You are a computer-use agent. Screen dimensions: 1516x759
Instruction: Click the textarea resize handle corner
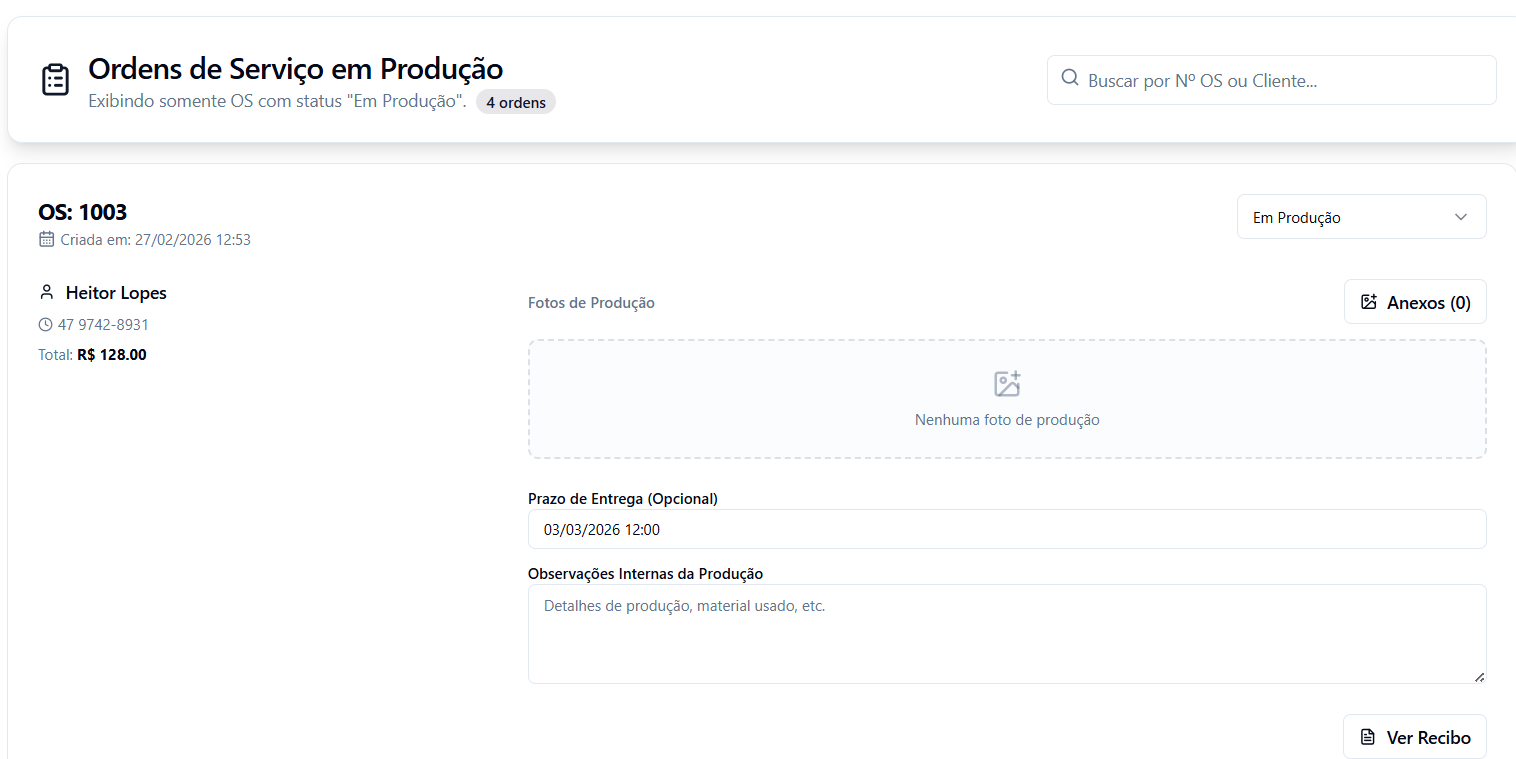pyautogui.click(x=1479, y=677)
